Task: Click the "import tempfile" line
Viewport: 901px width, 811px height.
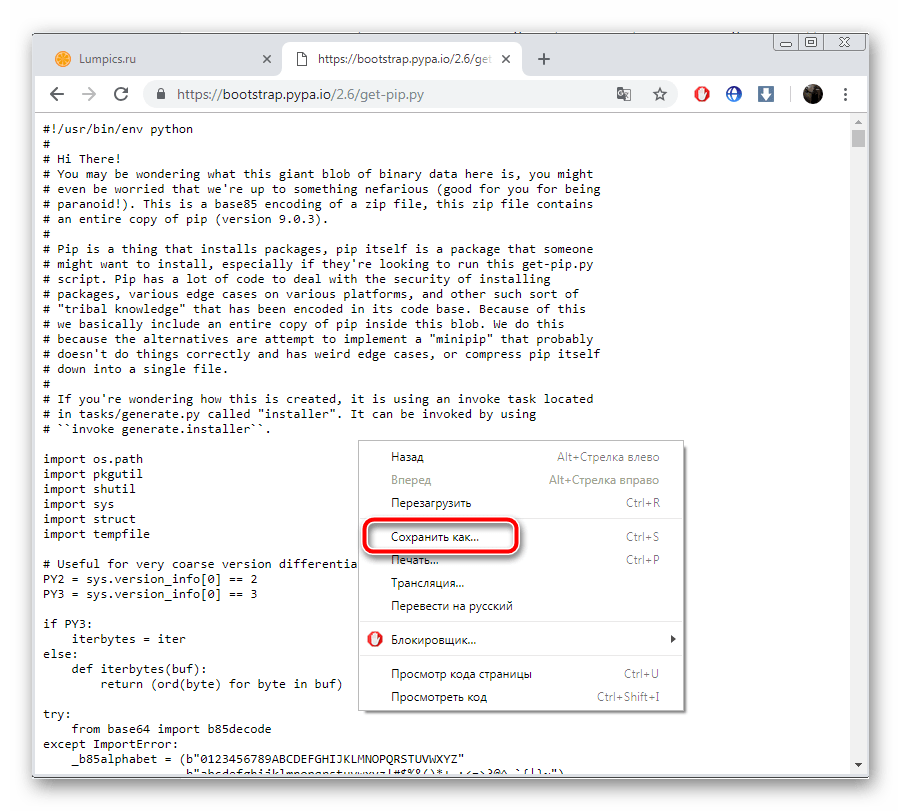Action: click(97, 534)
